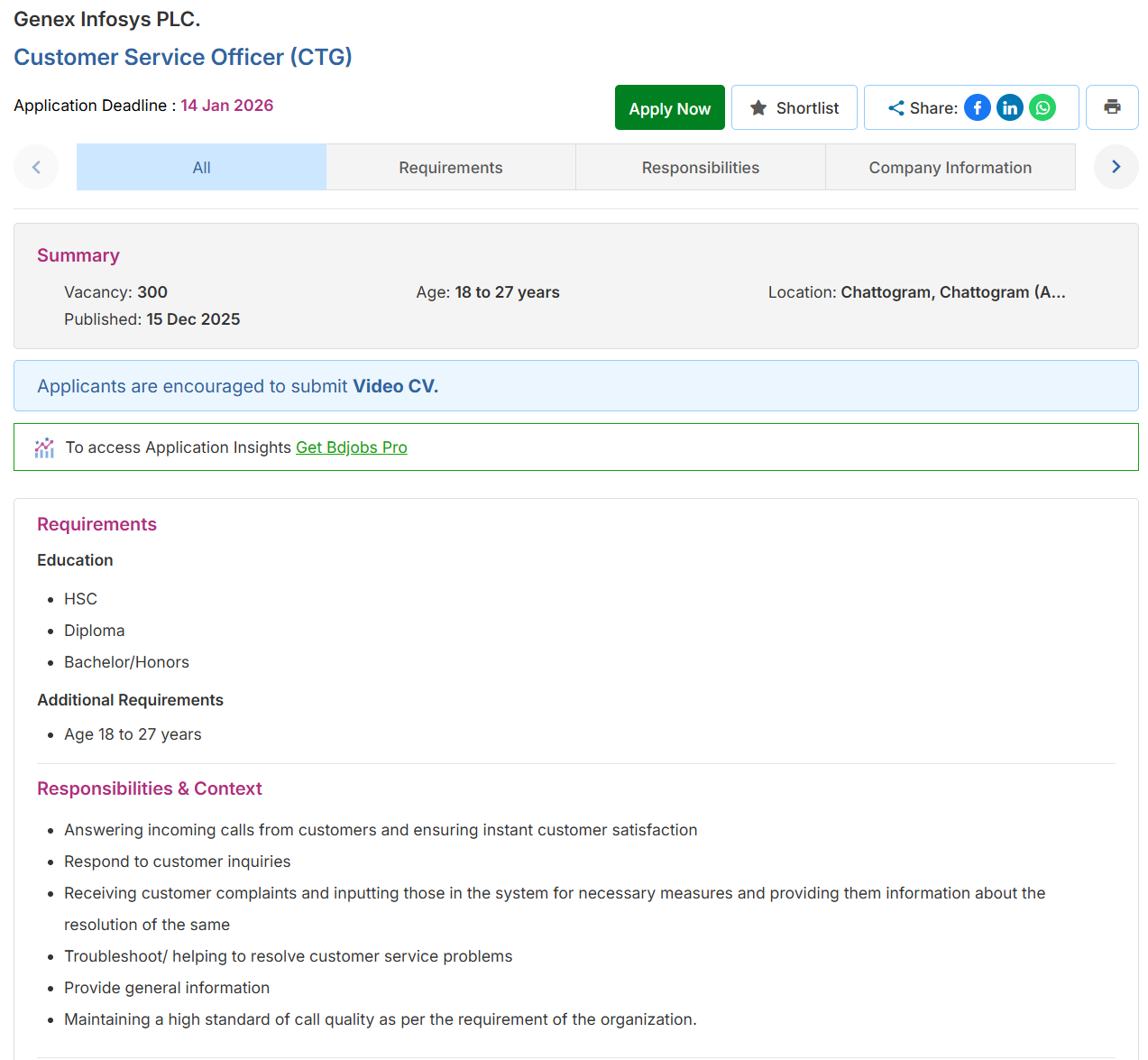Viewport: 1148px width, 1060px height.
Task: Click the left chevron on the tab bar
Action: 35,167
